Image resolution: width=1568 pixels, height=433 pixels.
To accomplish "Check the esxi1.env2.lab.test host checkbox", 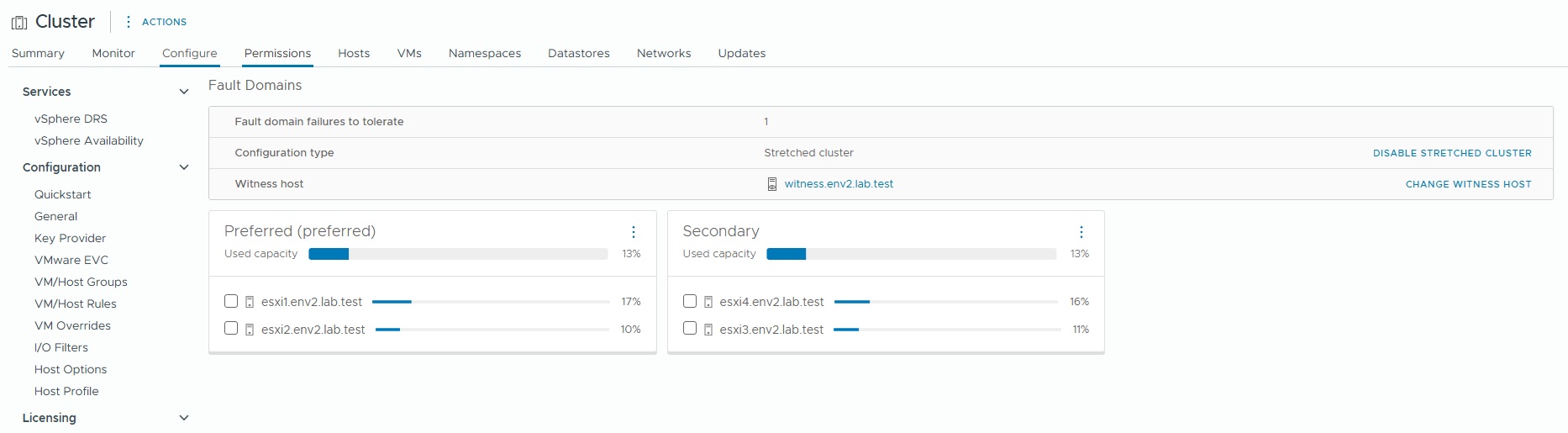I will (x=231, y=301).
